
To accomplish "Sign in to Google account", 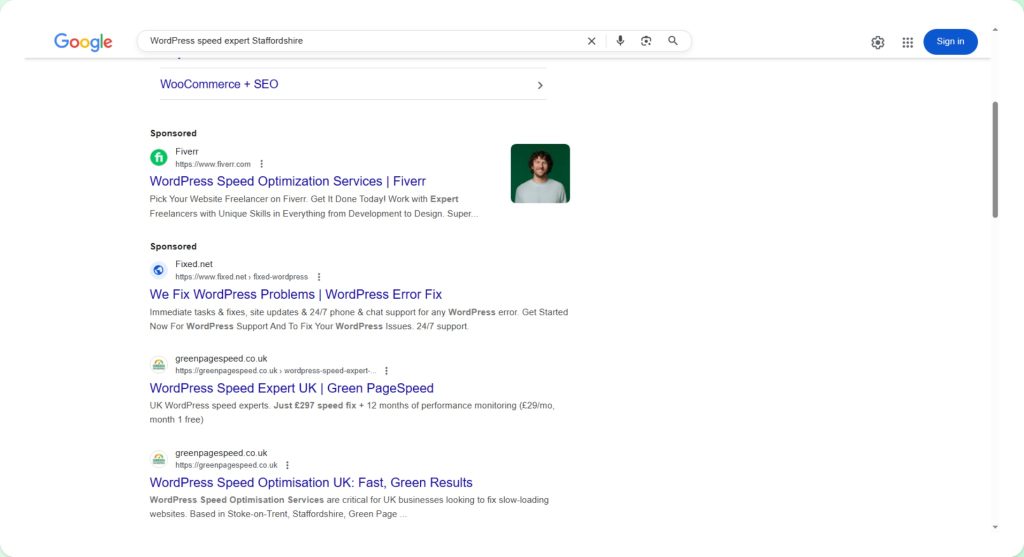I will point(950,42).
